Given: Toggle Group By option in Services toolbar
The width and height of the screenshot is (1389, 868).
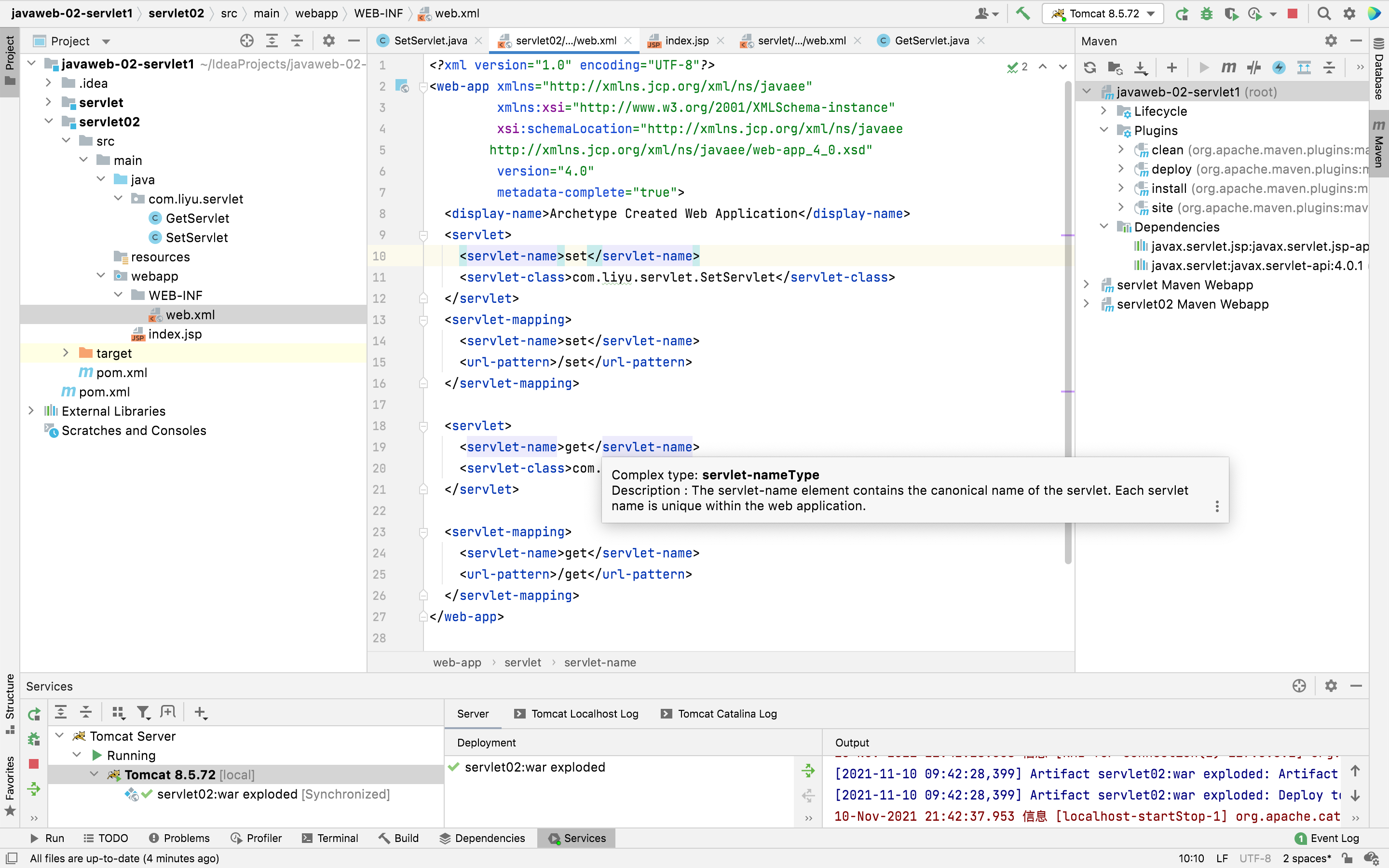Looking at the screenshot, I should 118,712.
